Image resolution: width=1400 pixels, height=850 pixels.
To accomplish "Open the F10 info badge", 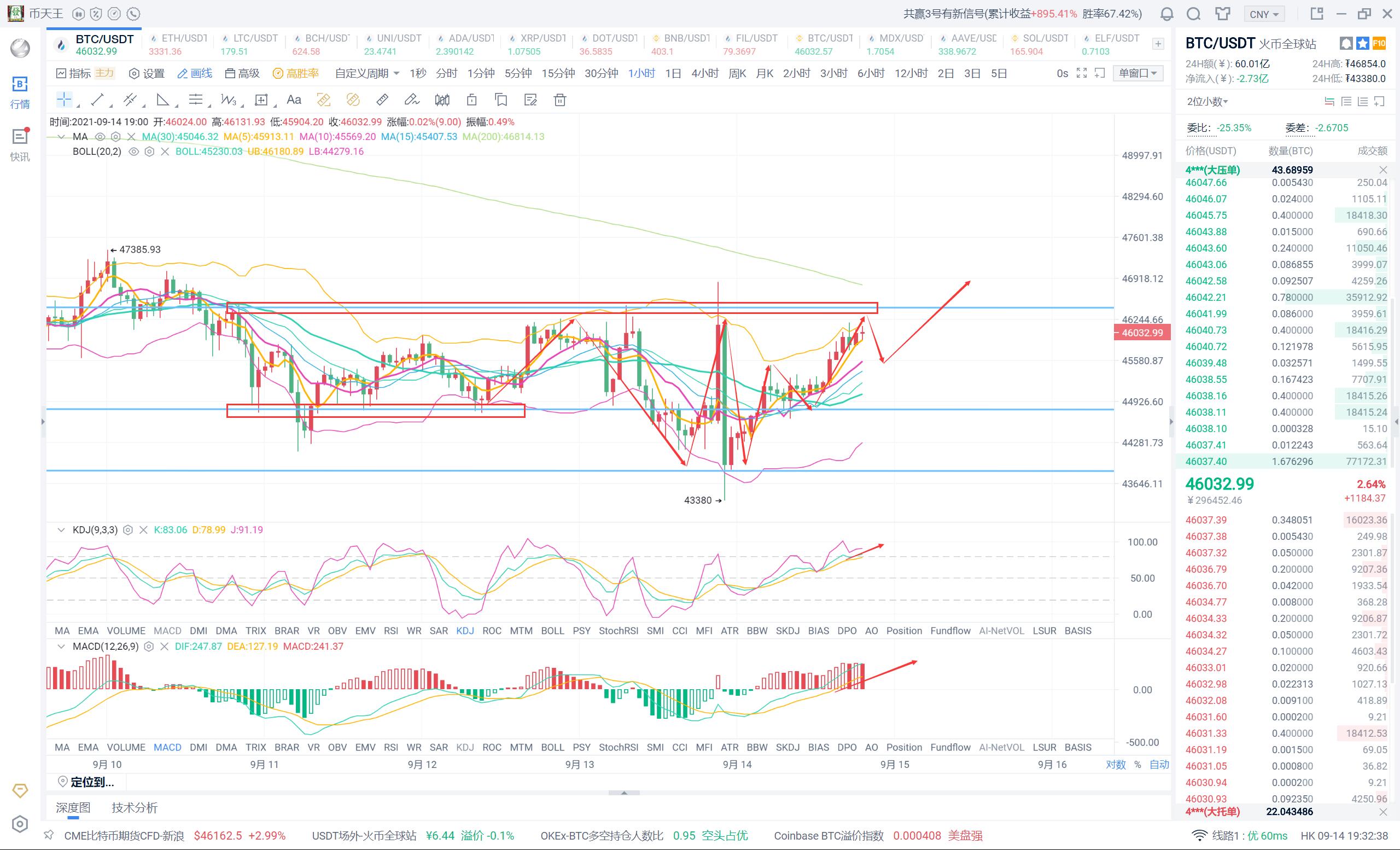I will coord(1379,43).
